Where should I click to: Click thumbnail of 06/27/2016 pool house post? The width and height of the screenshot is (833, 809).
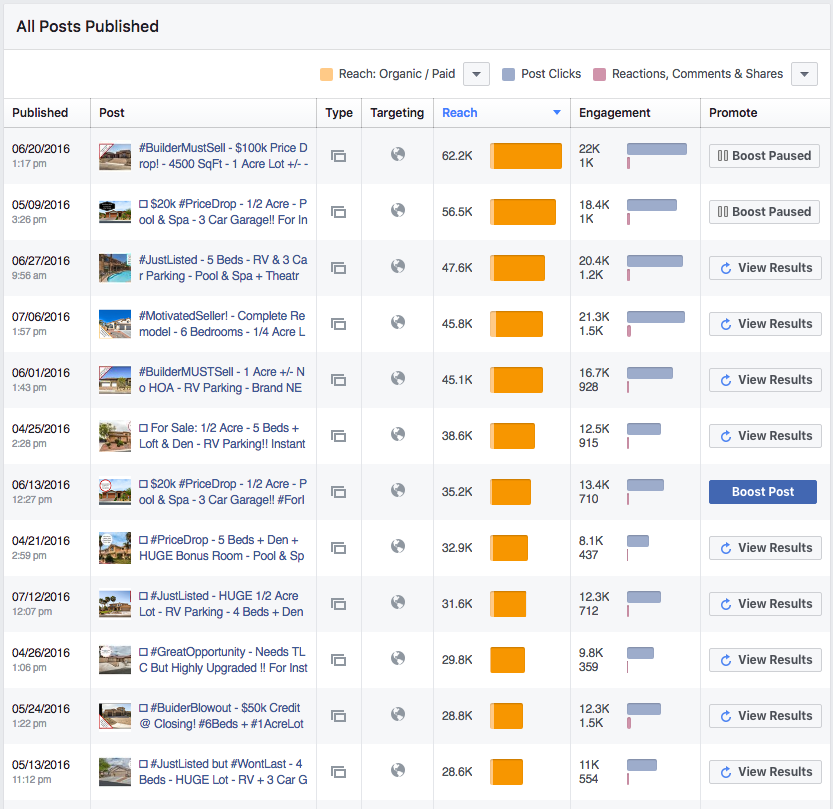pyautogui.click(x=115, y=268)
